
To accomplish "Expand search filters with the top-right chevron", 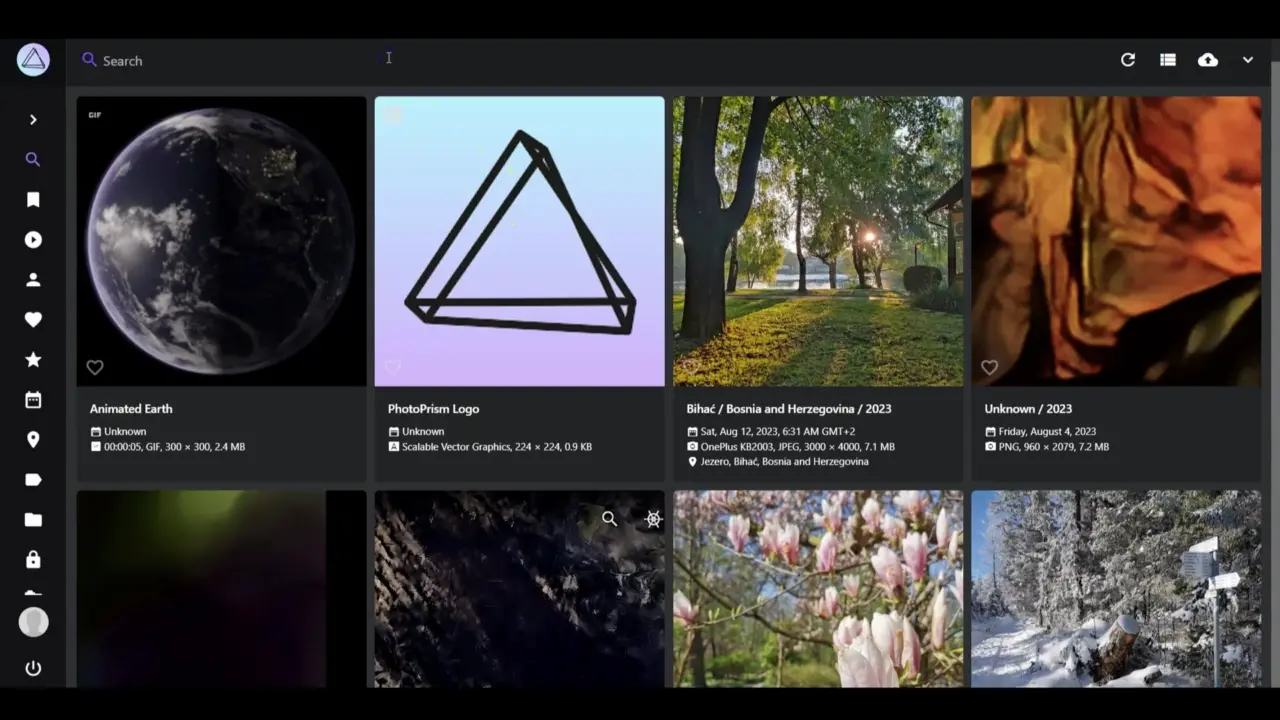I will coord(1248,60).
